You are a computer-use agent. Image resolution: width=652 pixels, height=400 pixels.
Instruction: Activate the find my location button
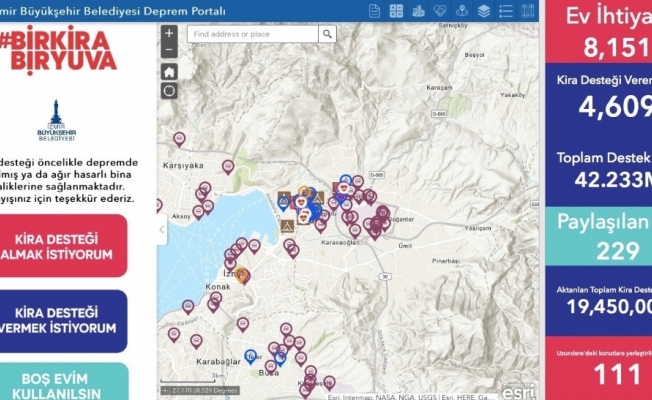pyautogui.click(x=169, y=91)
